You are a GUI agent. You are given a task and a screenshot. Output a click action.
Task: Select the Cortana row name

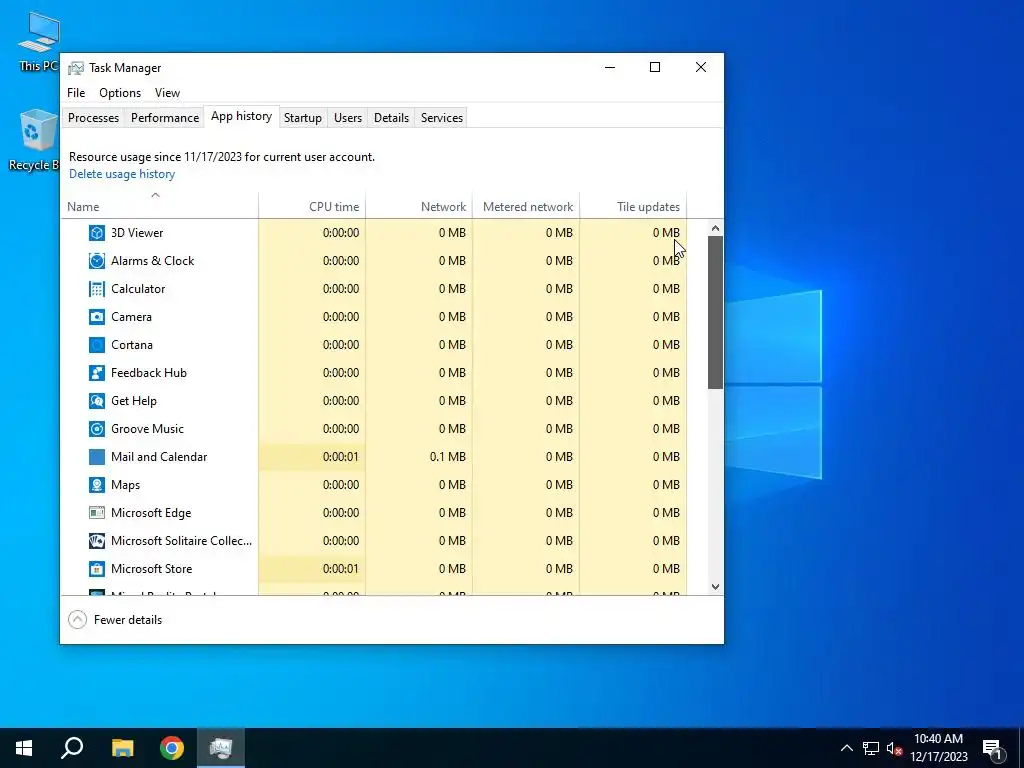131,345
